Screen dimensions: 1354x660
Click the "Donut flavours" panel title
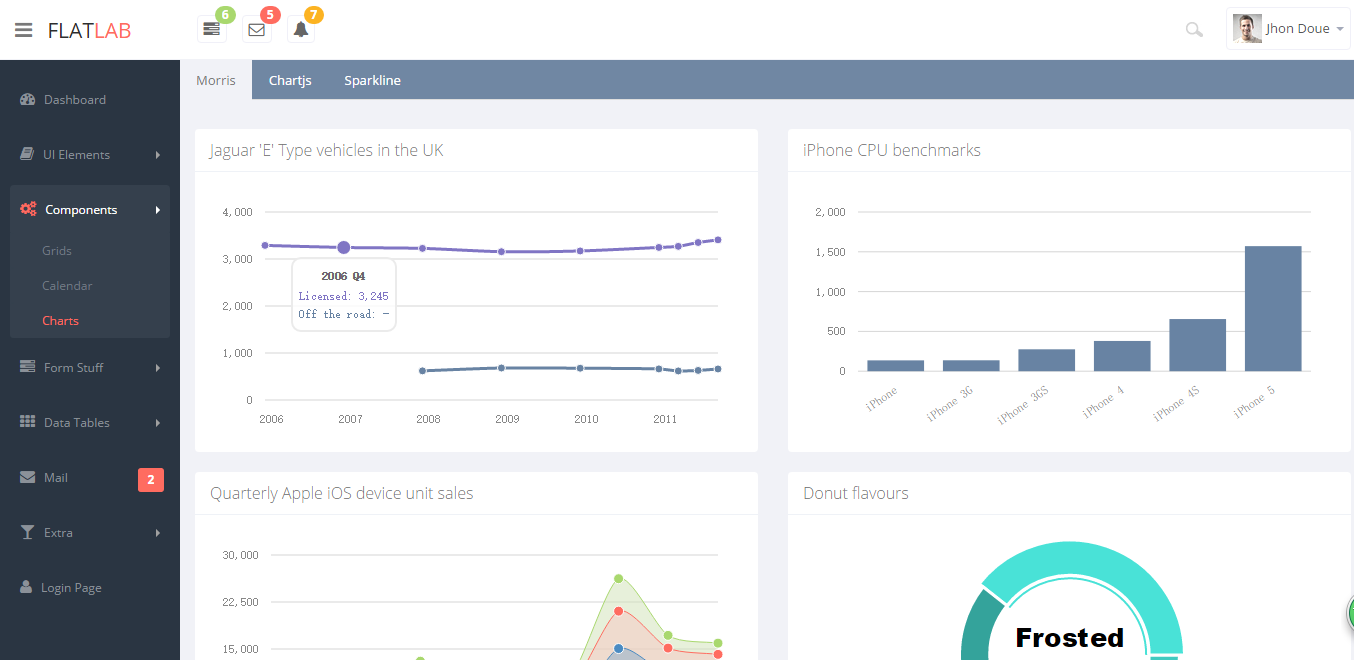coord(856,493)
